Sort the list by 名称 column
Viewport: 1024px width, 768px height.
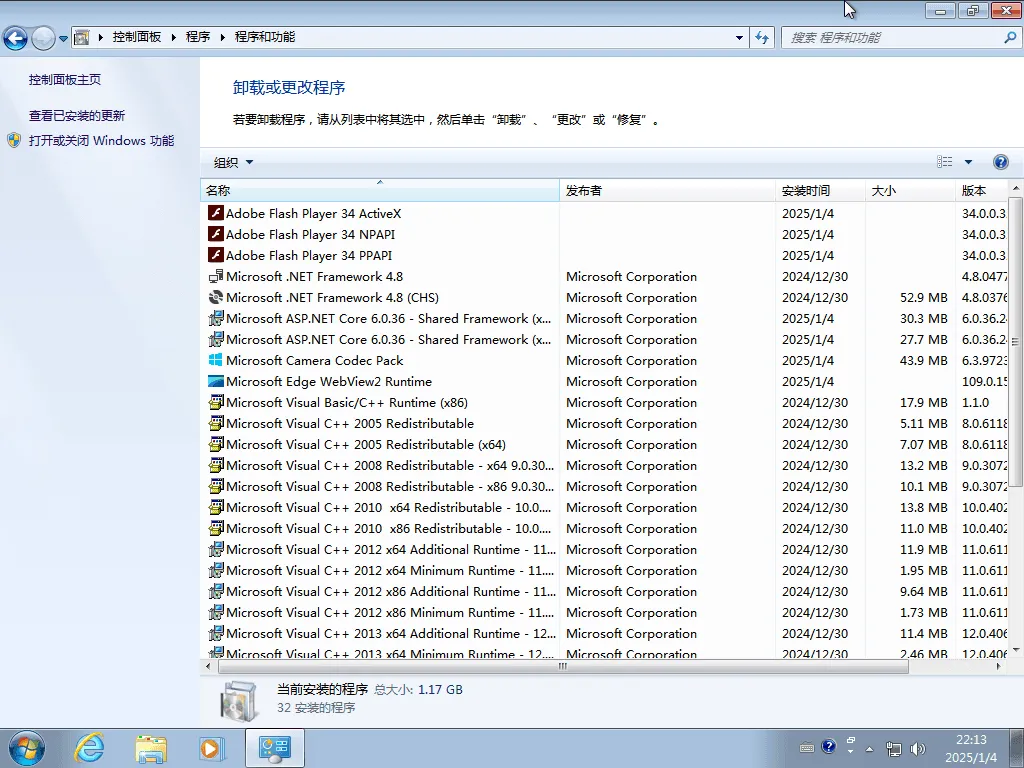(379, 191)
